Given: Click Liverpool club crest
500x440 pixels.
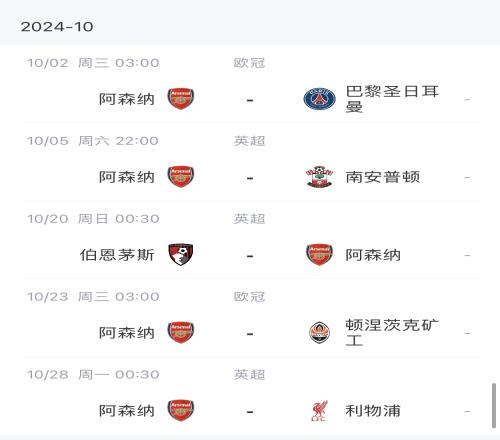Looking at the screenshot, I should [x=319, y=411].
